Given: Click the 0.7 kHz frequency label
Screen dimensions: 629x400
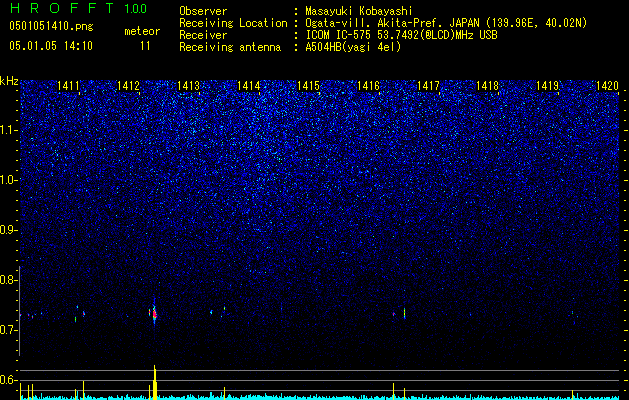Looking at the screenshot, I should point(8,330).
